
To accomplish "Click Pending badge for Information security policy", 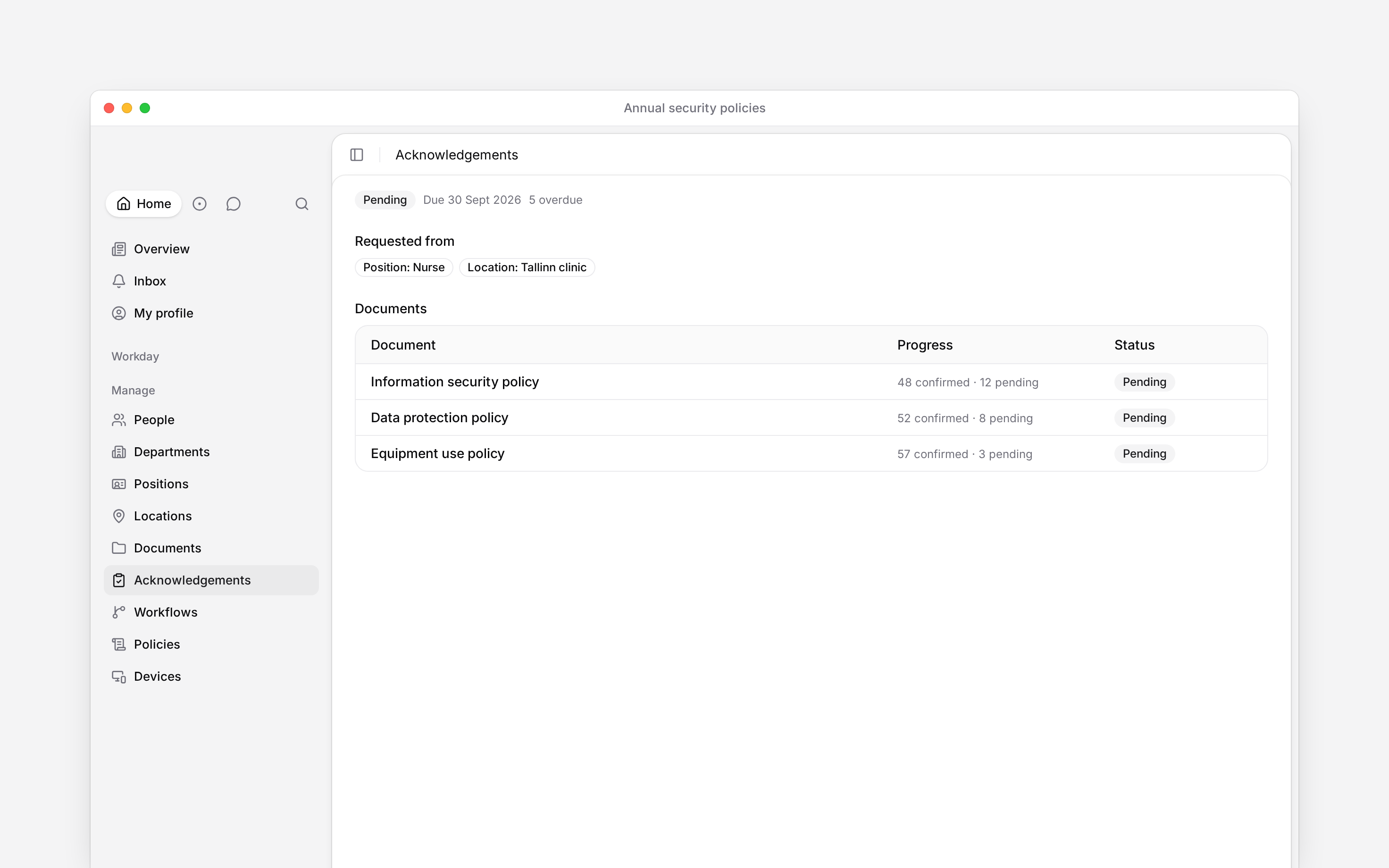I will (1145, 382).
